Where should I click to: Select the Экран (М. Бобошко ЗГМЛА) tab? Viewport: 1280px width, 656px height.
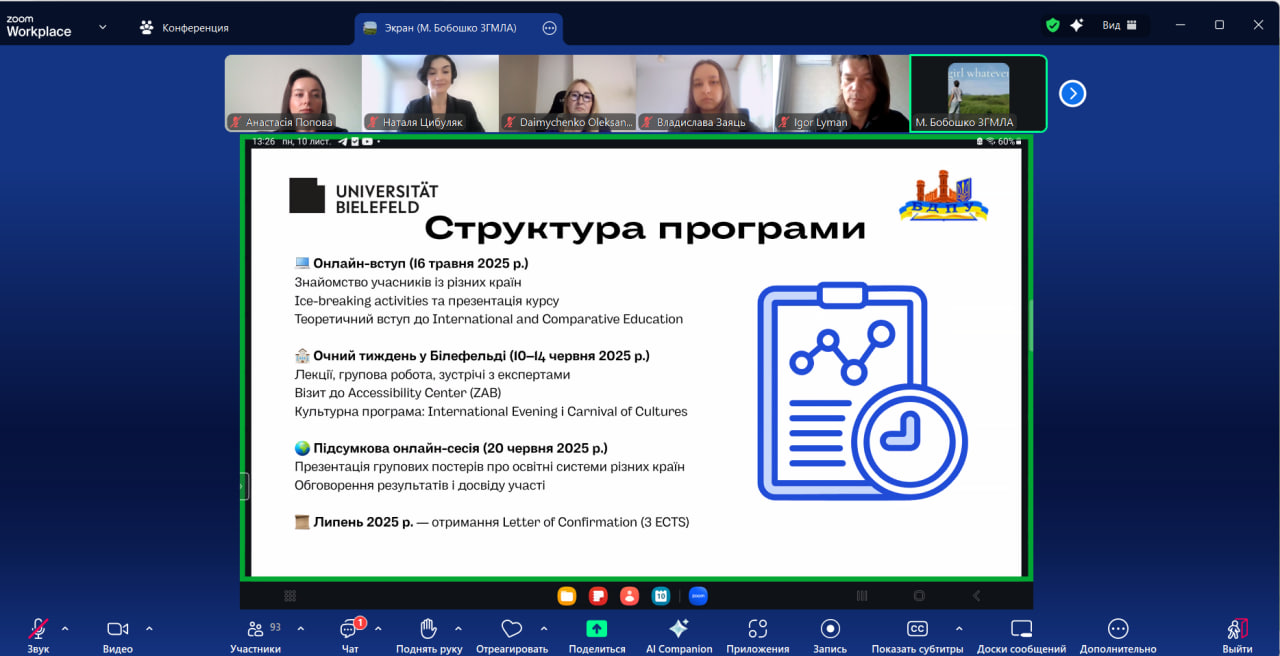pos(450,28)
